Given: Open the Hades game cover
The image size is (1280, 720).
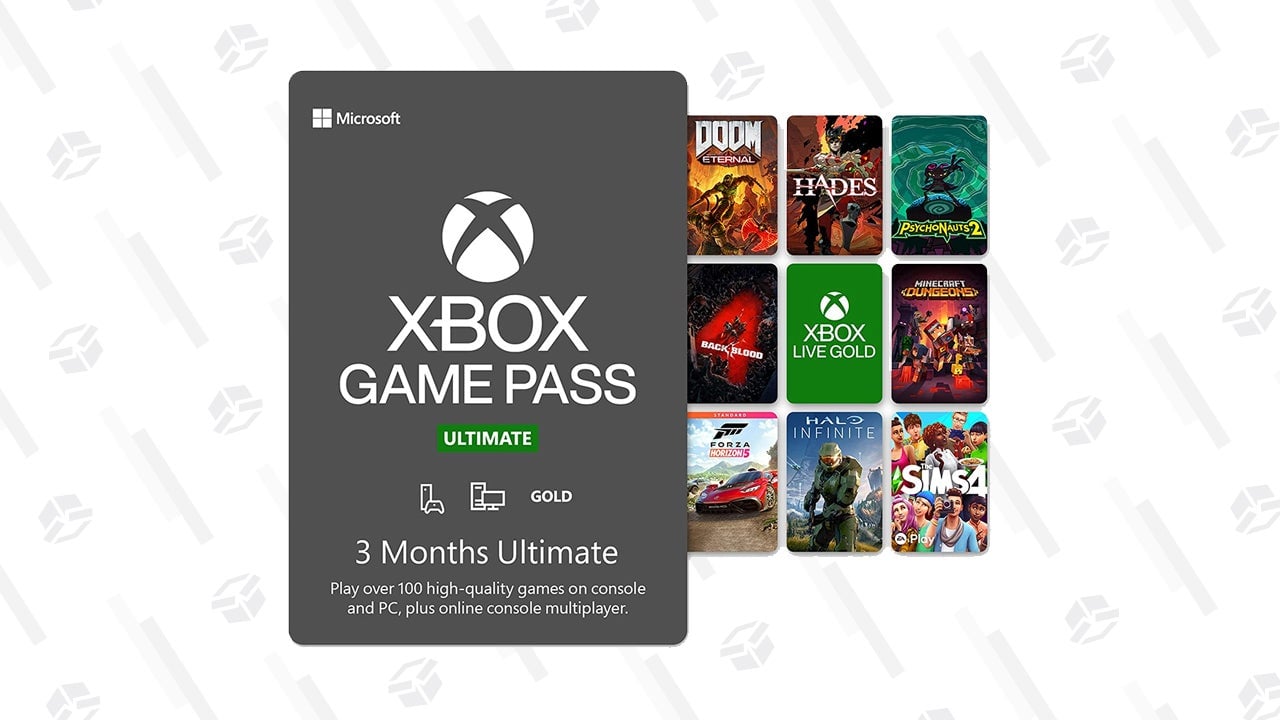Looking at the screenshot, I should point(835,185).
